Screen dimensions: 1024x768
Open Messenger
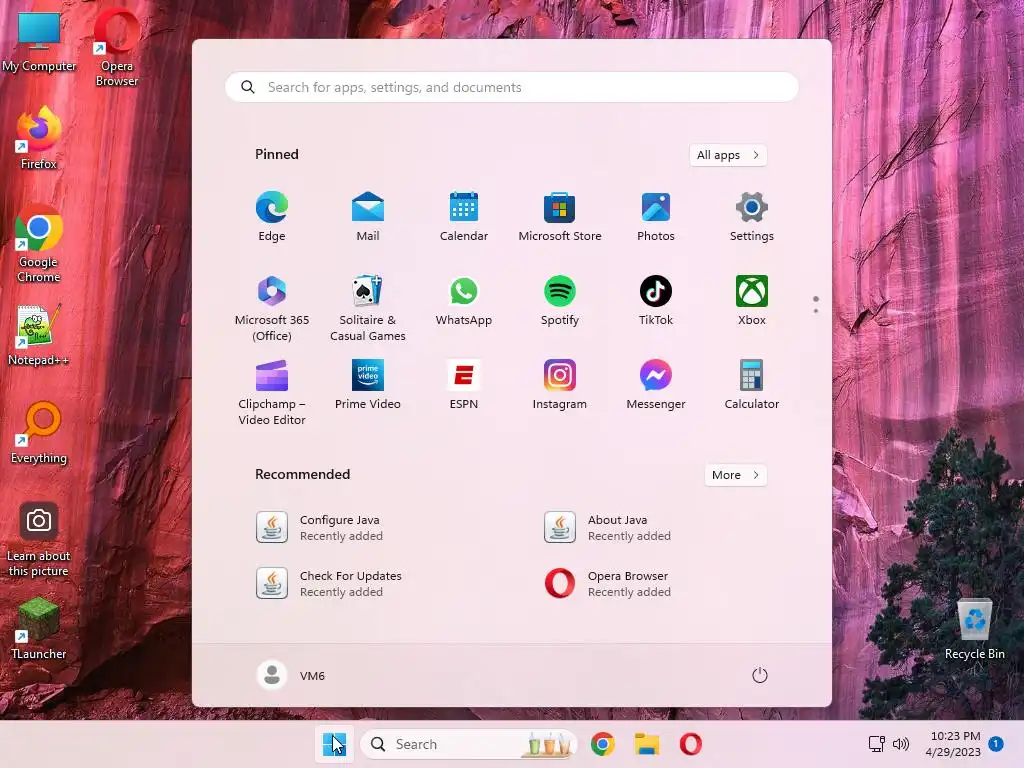click(656, 386)
